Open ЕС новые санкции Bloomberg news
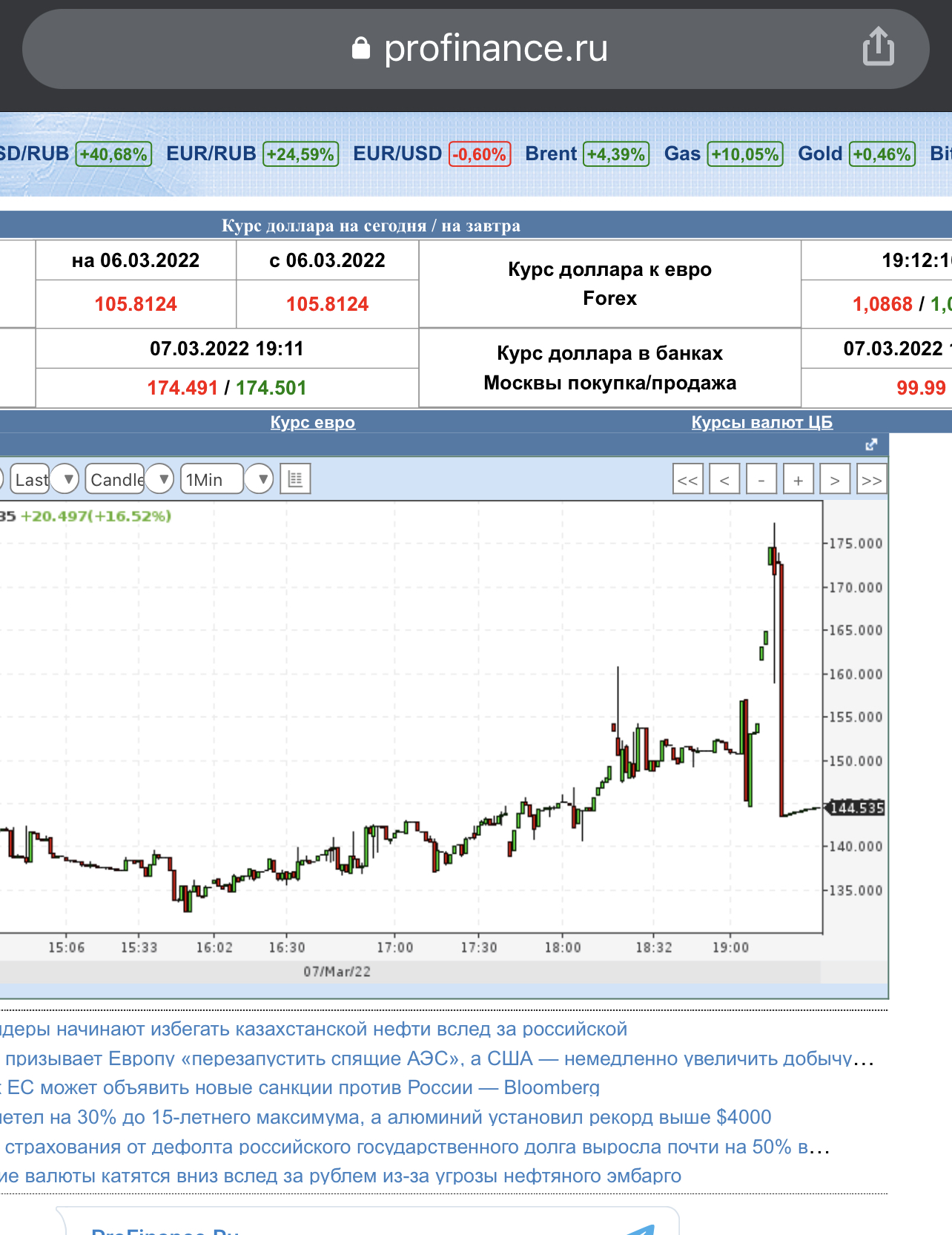952x1235 pixels. tap(300, 1087)
